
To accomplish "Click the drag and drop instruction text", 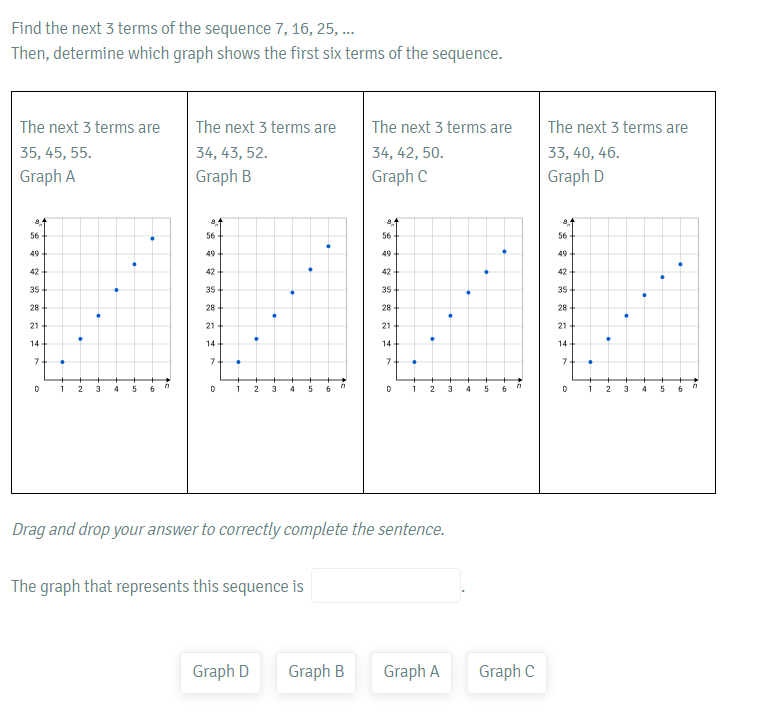I will pyautogui.click(x=228, y=529).
